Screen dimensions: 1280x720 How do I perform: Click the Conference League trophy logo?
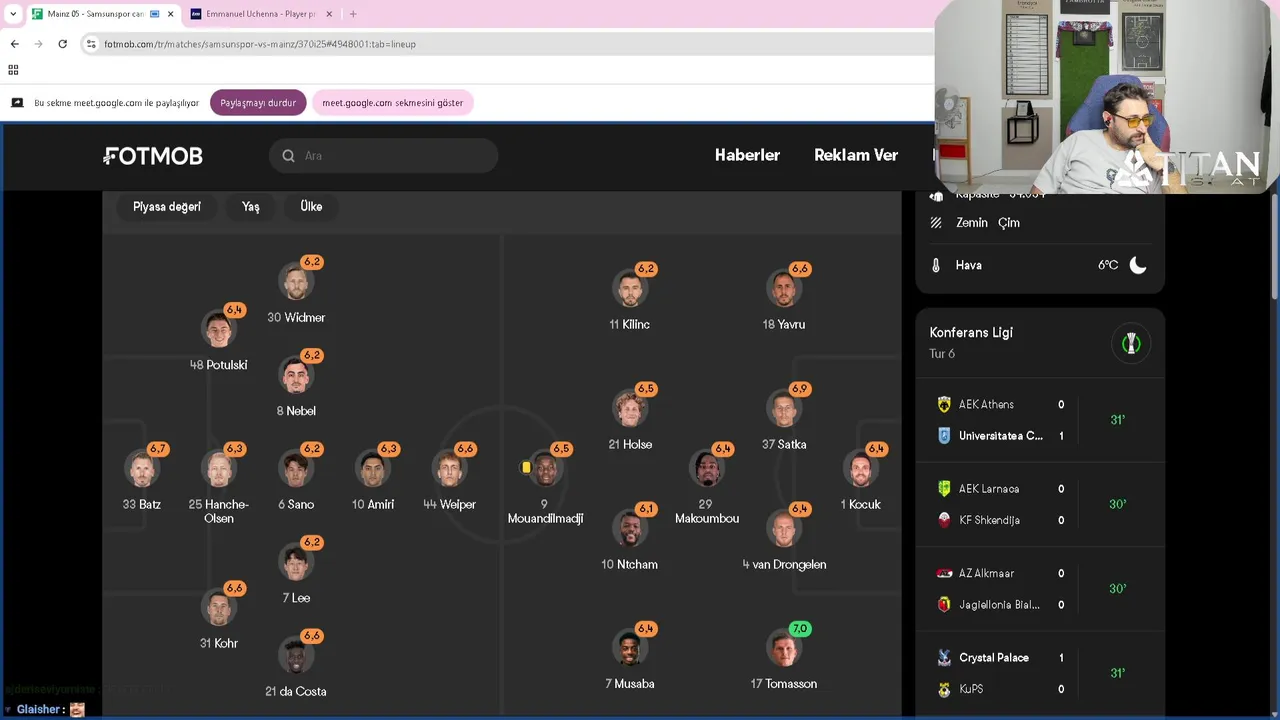coord(1131,343)
